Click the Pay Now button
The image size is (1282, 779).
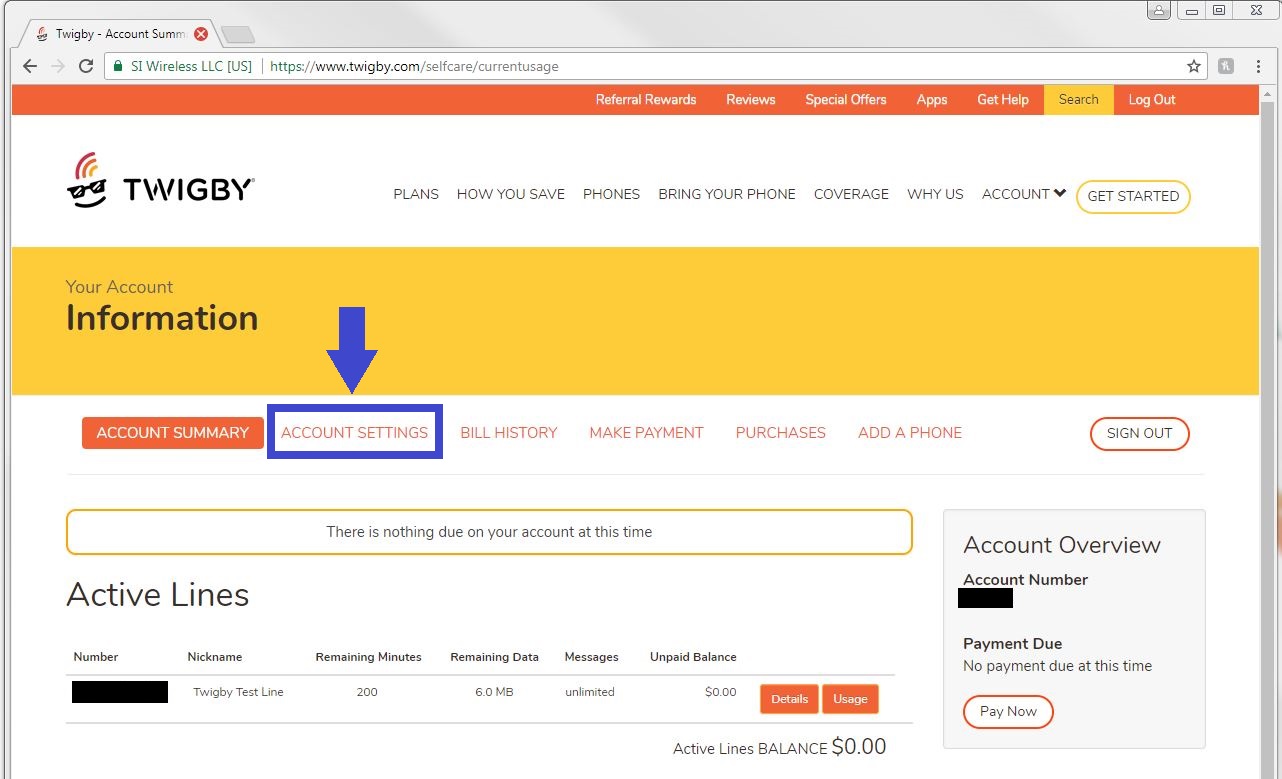click(1008, 711)
